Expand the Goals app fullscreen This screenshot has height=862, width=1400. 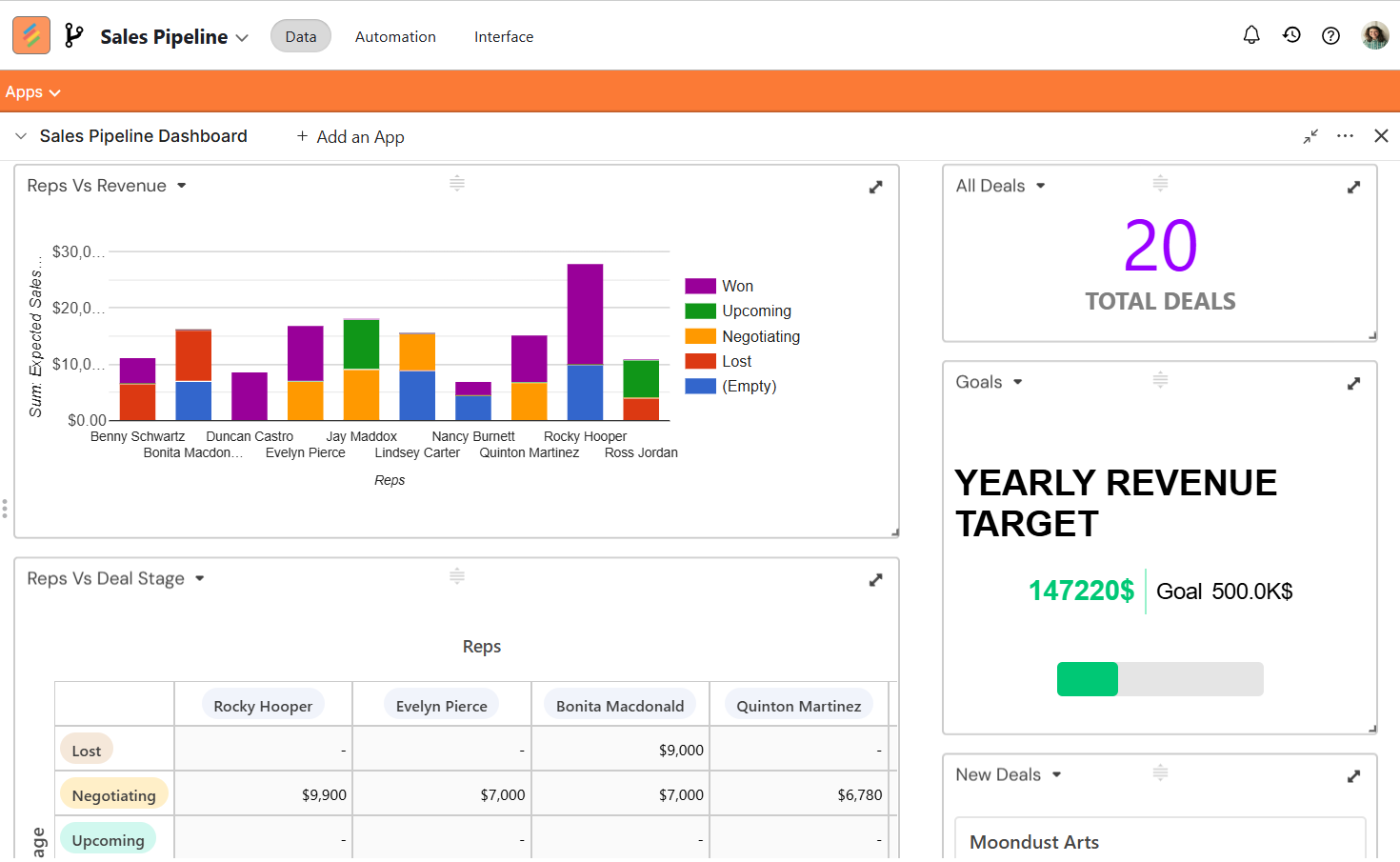pyautogui.click(x=1353, y=384)
